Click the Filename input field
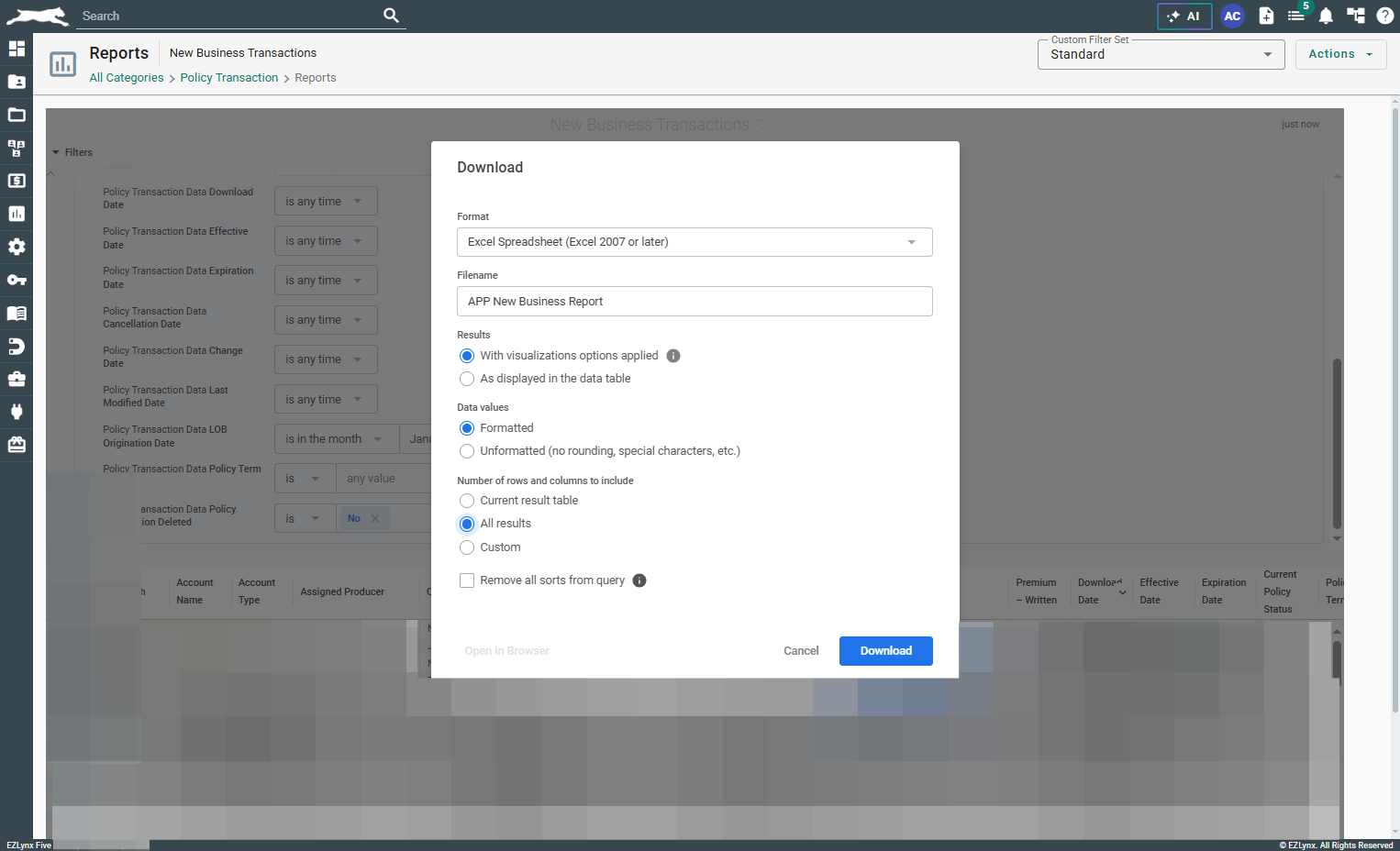This screenshot has width=1400, height=851. (694, 302)
